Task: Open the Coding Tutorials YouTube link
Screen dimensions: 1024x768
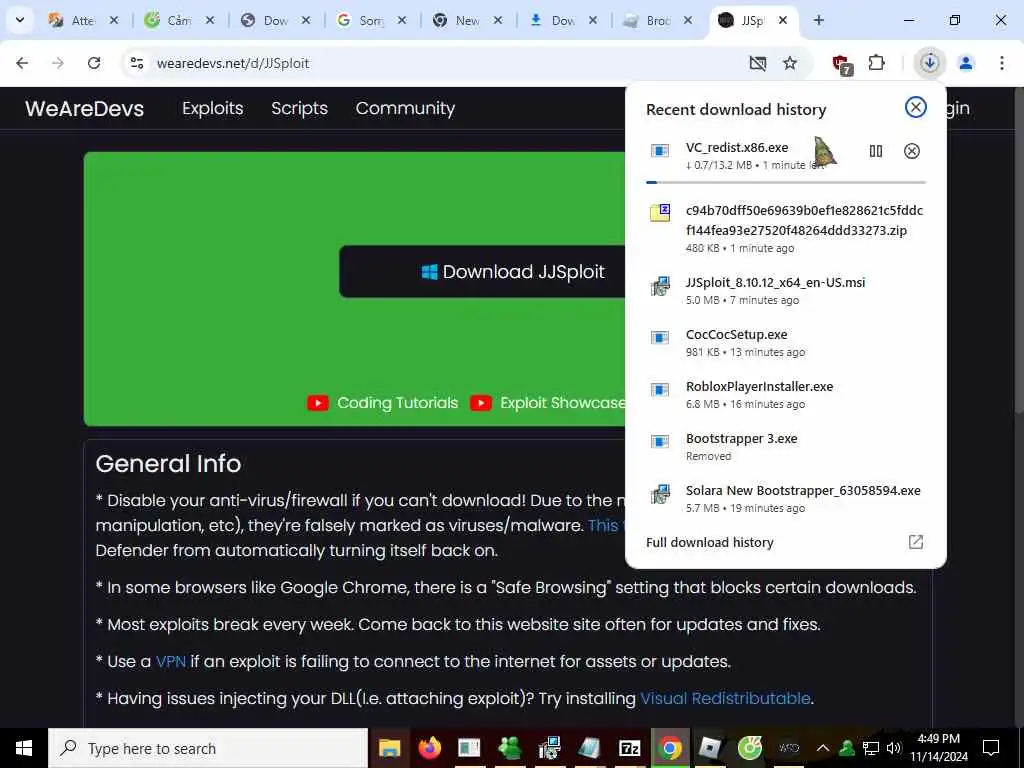Action: click(383, 403)
